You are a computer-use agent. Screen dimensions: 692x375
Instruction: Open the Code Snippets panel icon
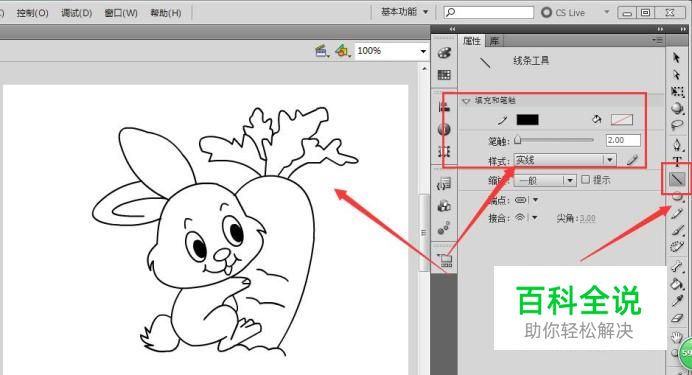click(x=444, y=184)
